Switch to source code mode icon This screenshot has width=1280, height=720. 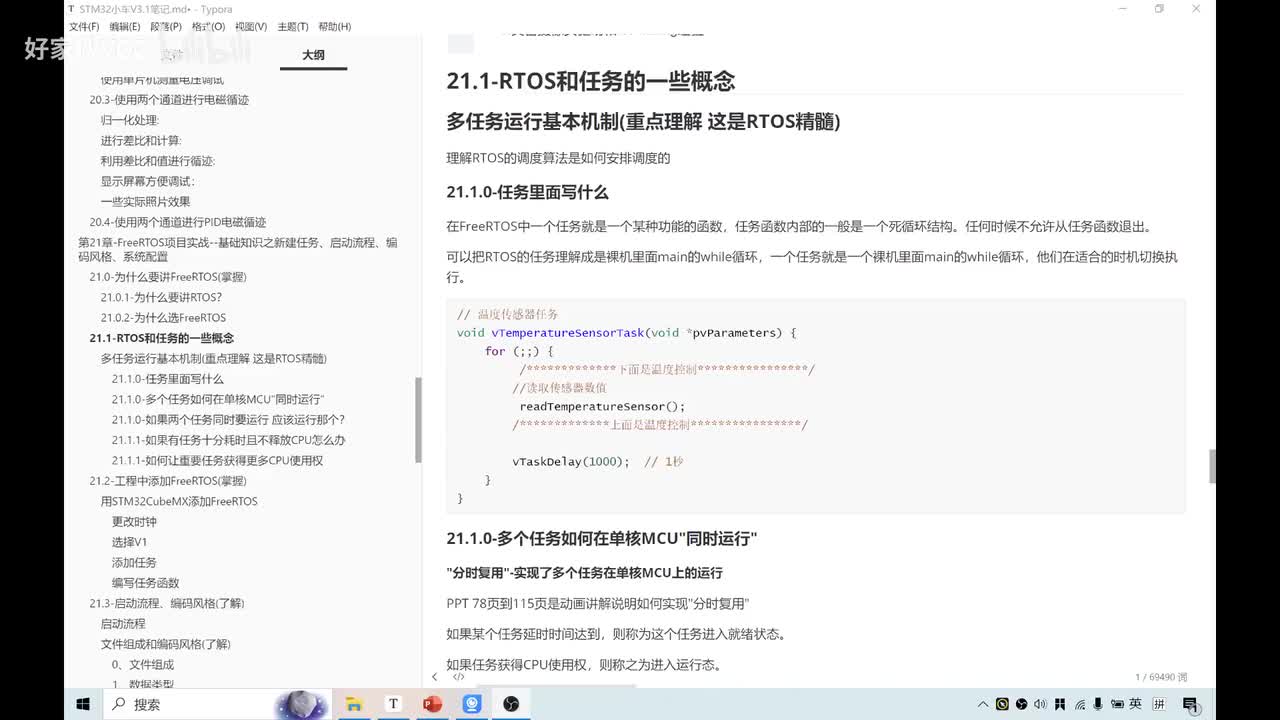pyautogui.click(x=458, y=677)
